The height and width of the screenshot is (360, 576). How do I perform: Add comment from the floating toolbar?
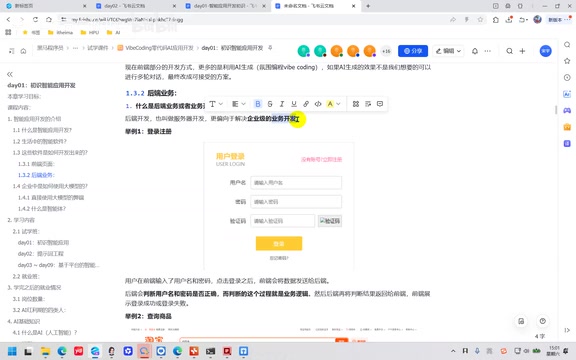[x=380, y=104]
